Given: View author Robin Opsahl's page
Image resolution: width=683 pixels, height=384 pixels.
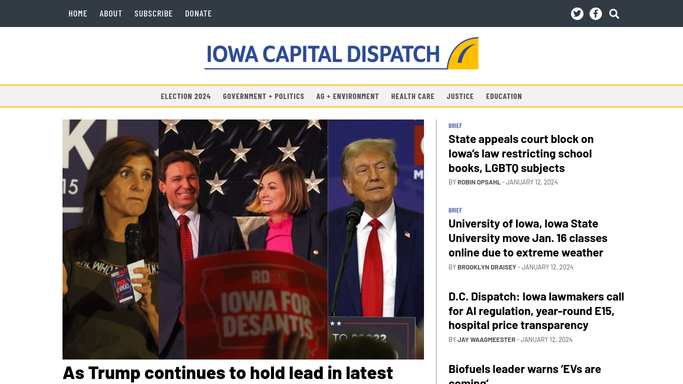Looking at the screenshot, I should pyautogui.click(x=479, y=182).
